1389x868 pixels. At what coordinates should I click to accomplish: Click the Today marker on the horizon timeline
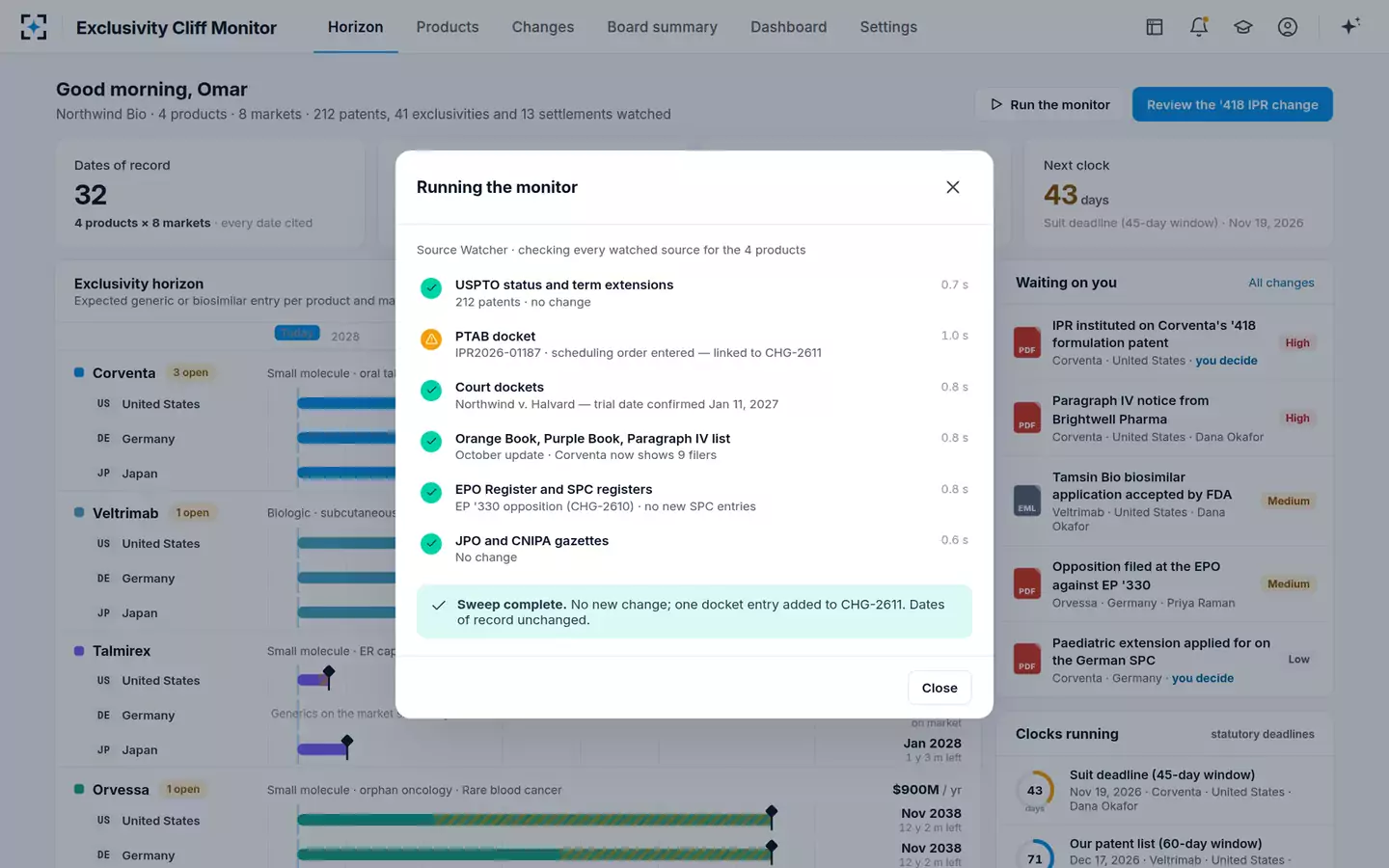(x=297, y=333)
